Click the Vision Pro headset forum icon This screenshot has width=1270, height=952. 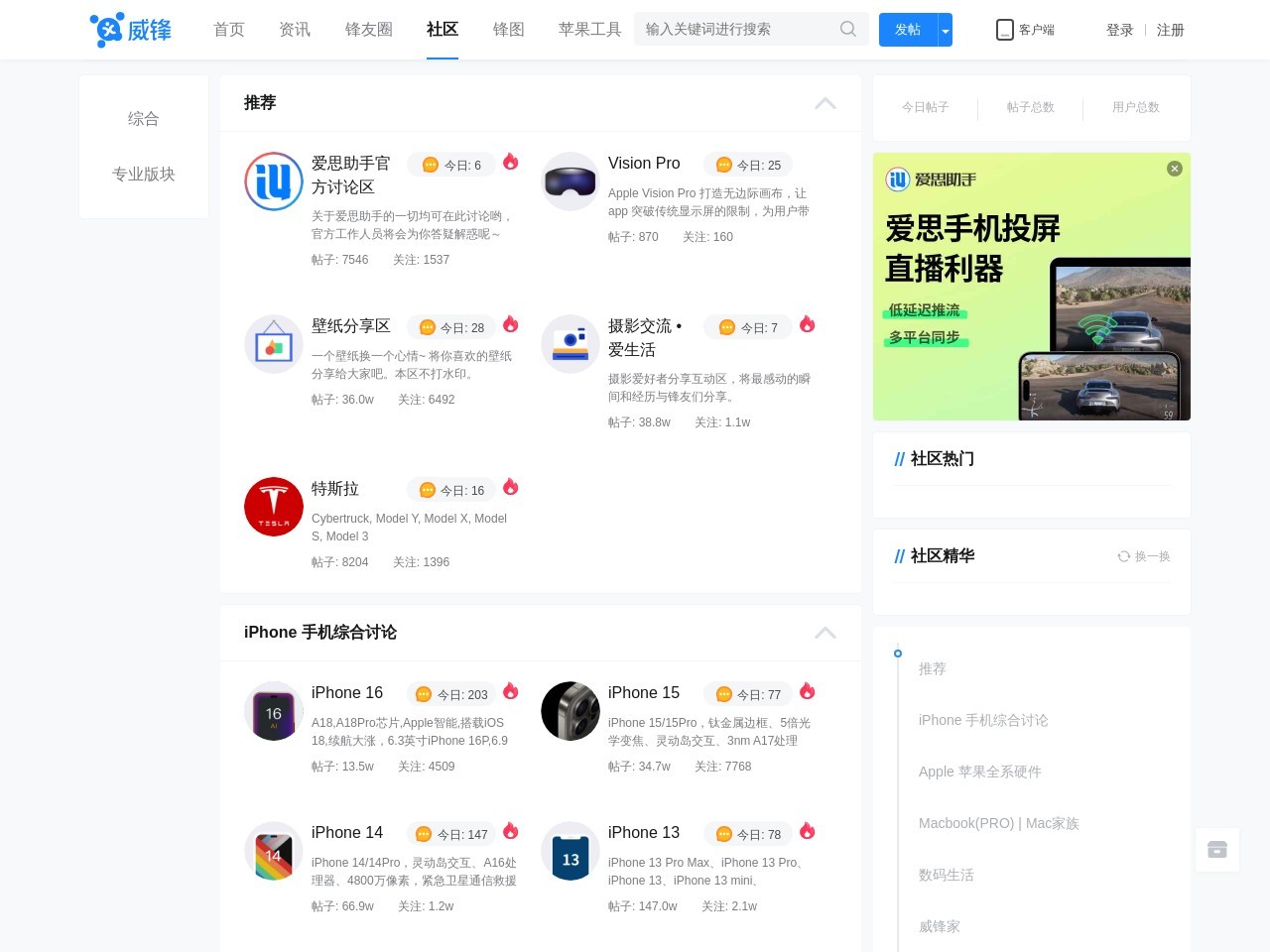(570, 181)
